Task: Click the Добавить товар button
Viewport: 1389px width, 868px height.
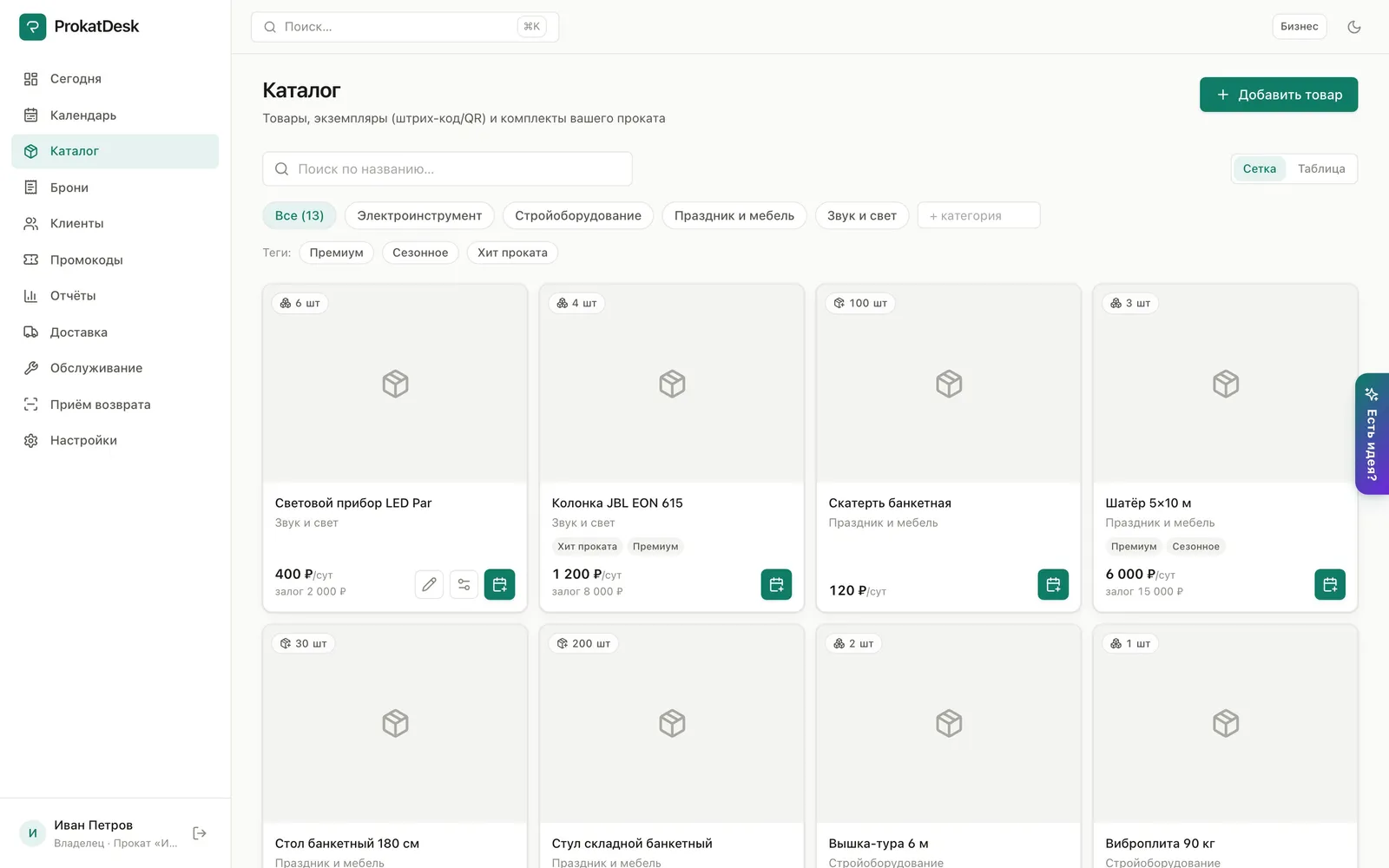Action: coord(1279,95)
